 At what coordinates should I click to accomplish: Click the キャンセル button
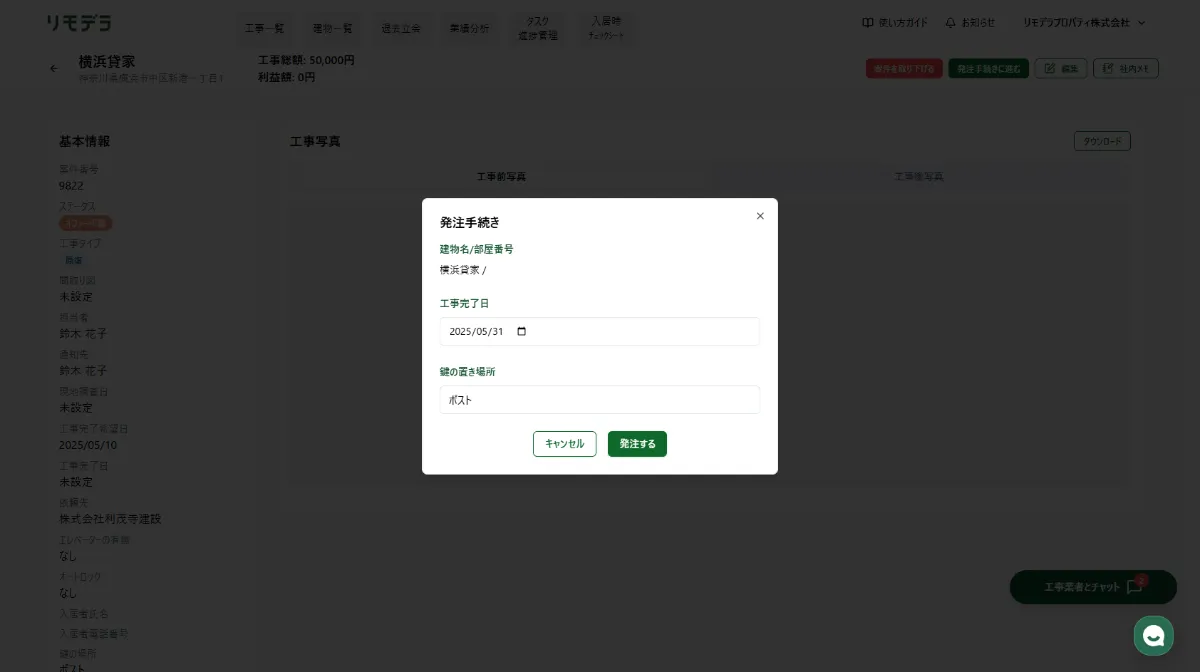pos(565,444)
